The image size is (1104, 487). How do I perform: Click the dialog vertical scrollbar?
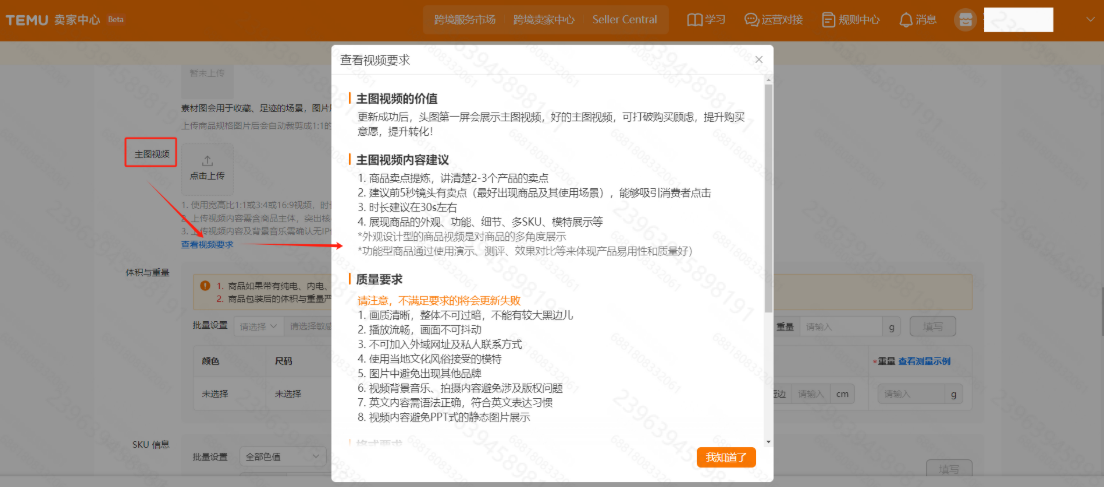point(768,197)
